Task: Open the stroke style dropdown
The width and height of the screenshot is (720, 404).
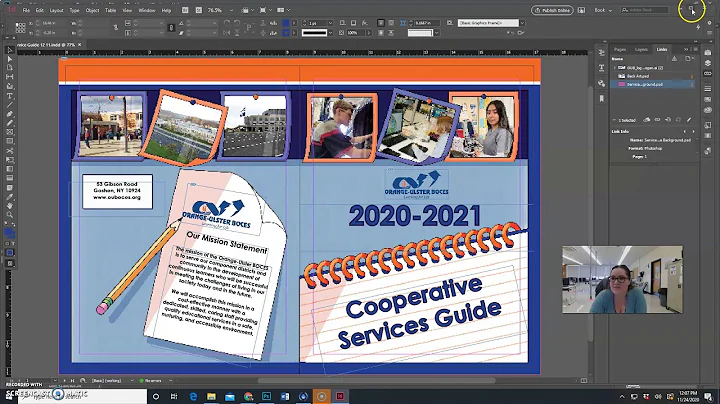Action: tap(330, 33)
